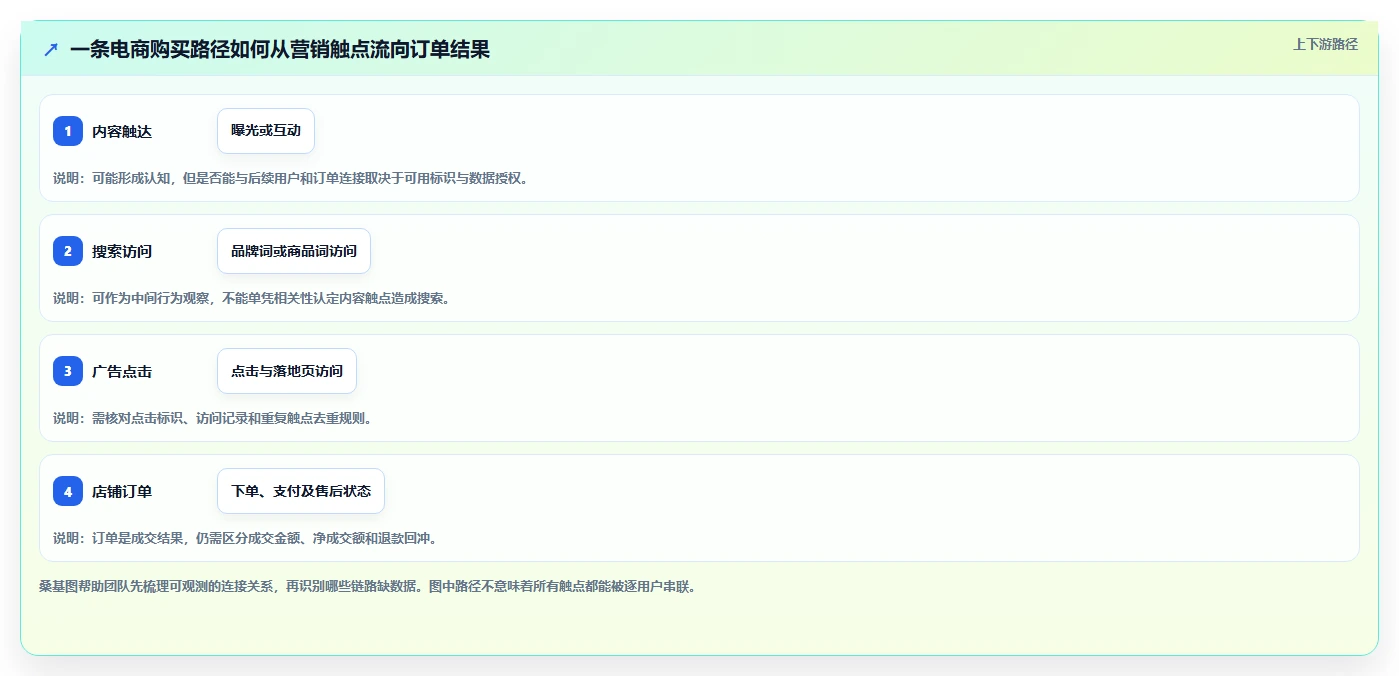The width and height of the screenshot is (1399, 676).
Task: Click the note starting 说明：可能形成认知
Action: [290, 178]
